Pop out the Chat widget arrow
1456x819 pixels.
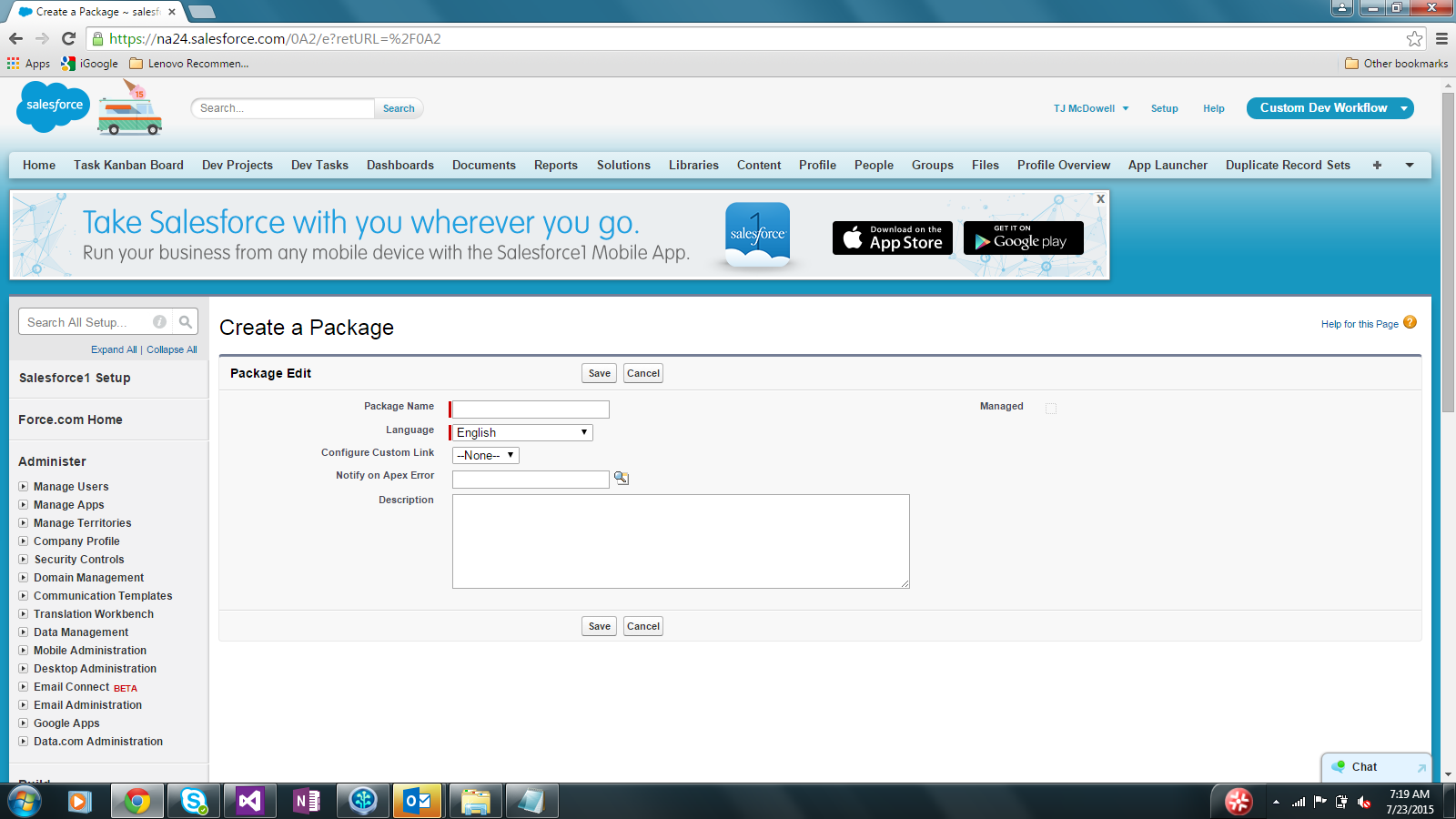[x=1421, y=768]
